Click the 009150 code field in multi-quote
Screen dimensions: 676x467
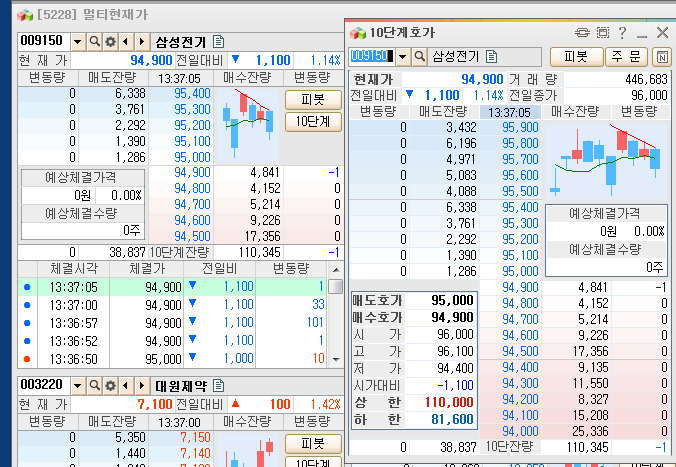tap(44, 41)
